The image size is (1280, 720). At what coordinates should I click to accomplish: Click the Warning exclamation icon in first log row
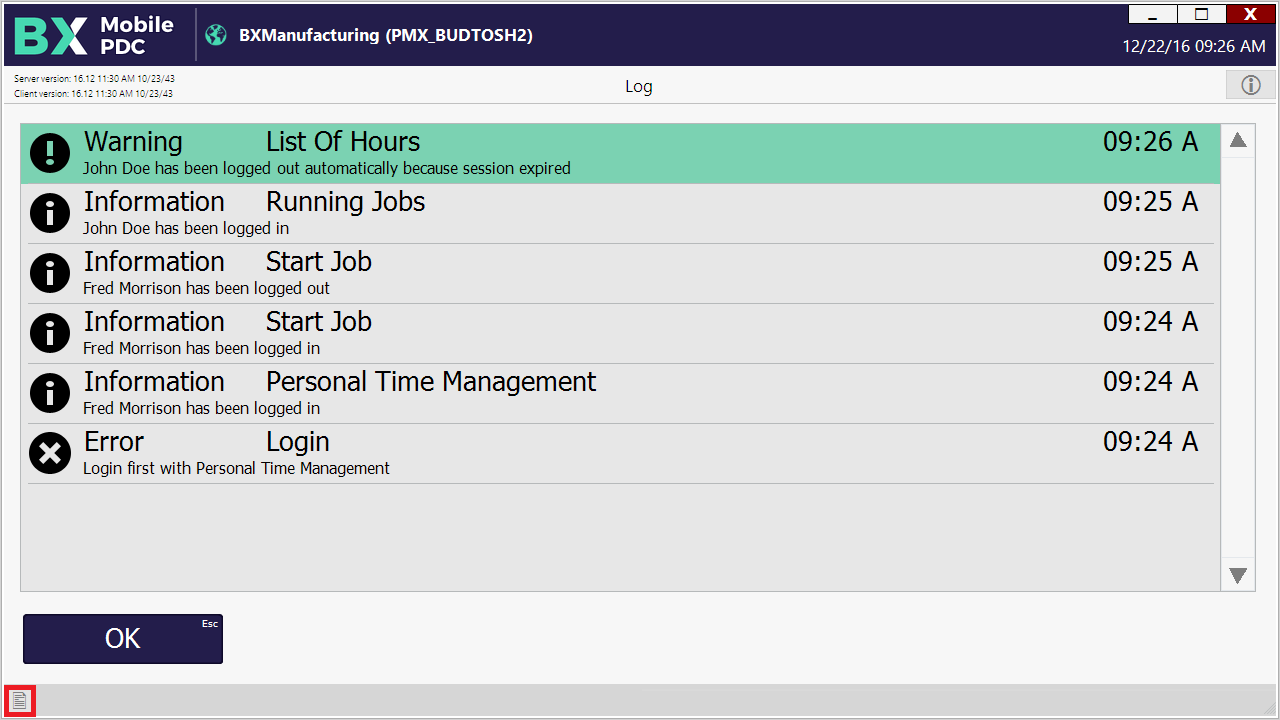(x=50, y=153)
